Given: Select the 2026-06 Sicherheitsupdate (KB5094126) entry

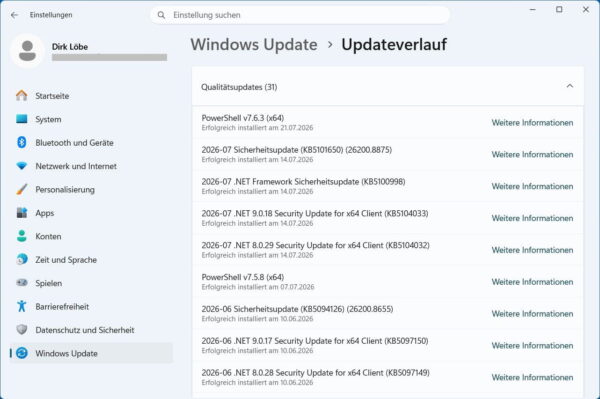Looking at the screenshot, I should (x=388, y=313).
